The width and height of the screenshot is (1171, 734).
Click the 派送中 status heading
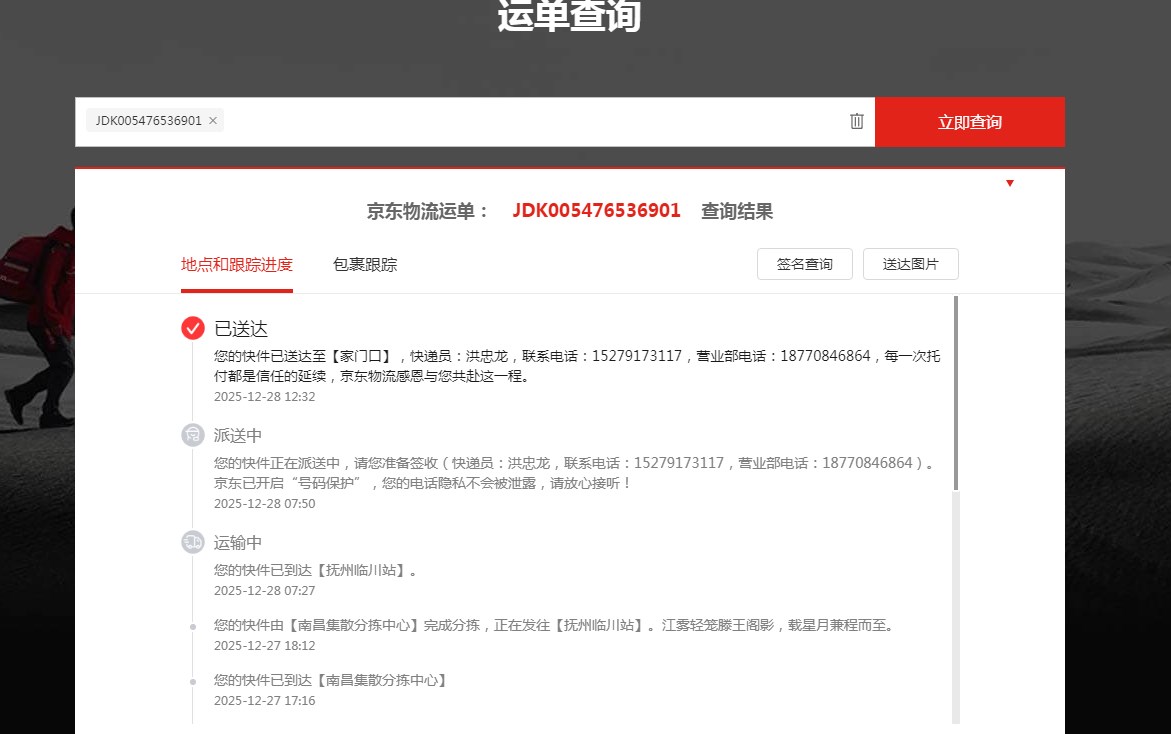coord(238,436)
